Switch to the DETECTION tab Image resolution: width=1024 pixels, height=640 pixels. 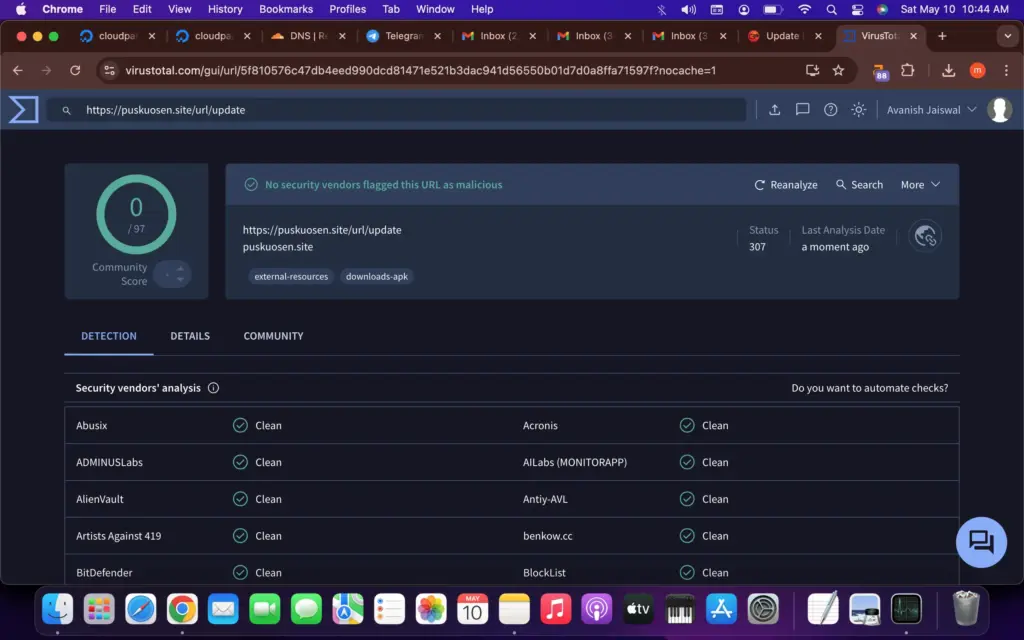[x=108, y=336]
